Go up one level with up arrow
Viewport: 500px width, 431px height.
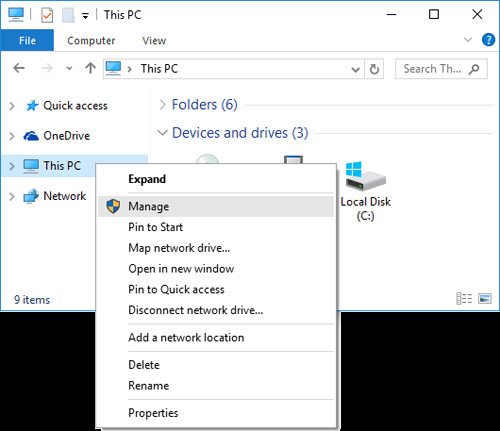[90, 68]
